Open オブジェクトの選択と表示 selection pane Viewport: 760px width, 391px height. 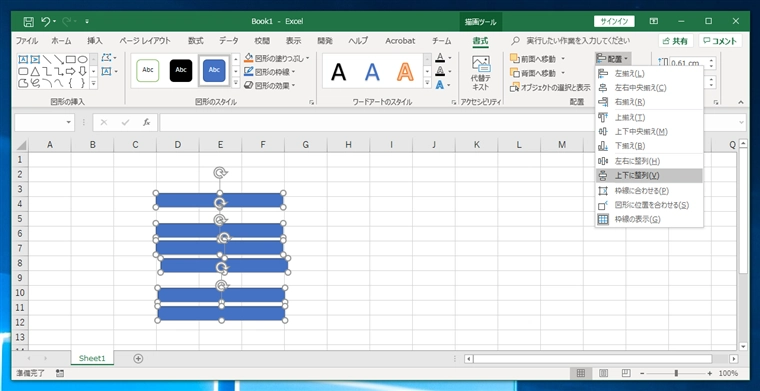pyautogui.click(x=550, y=88)
